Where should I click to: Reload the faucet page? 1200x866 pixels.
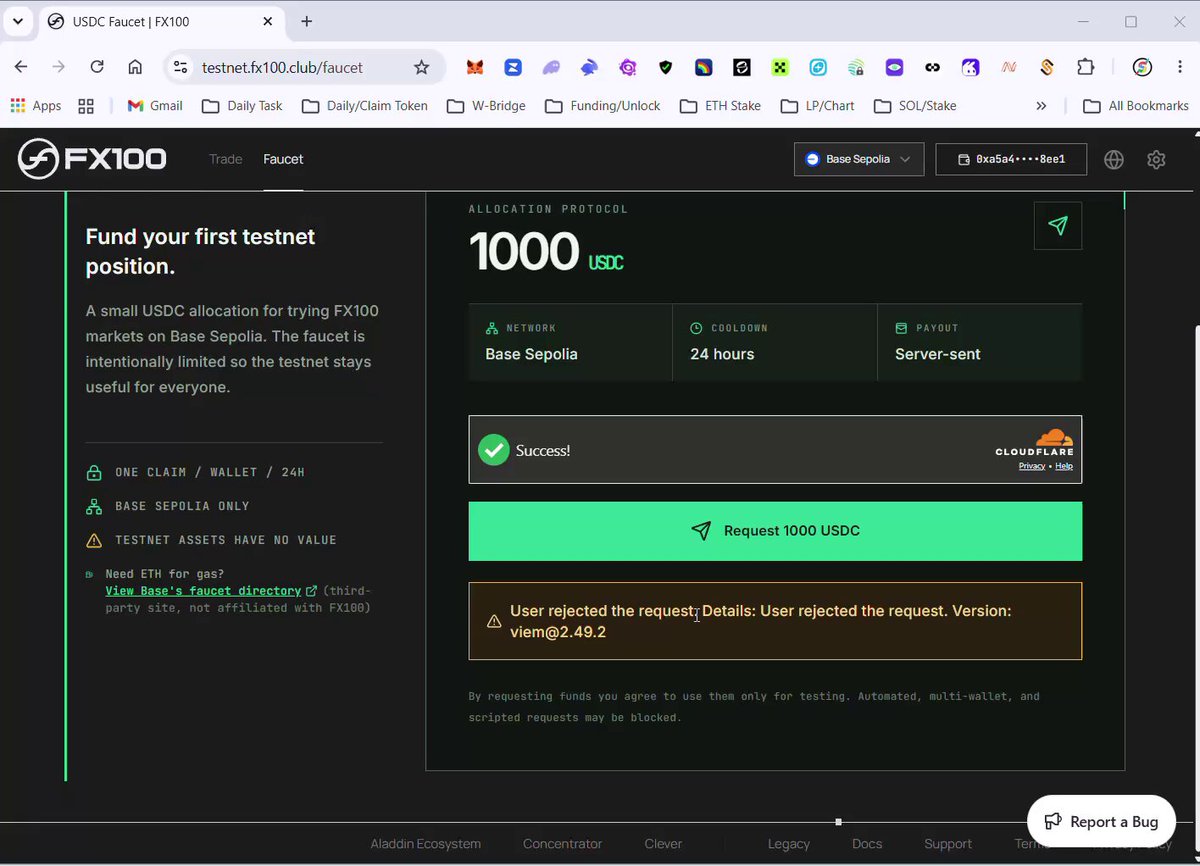pos(97,67)
